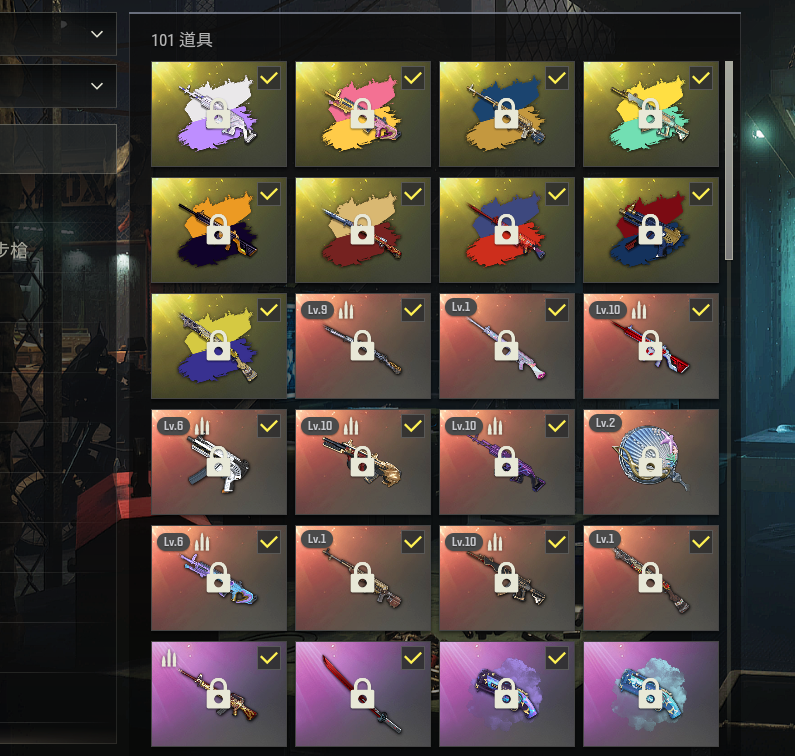Expand the top filter dropdown chevron
The image size is (795, 756).
97,34
